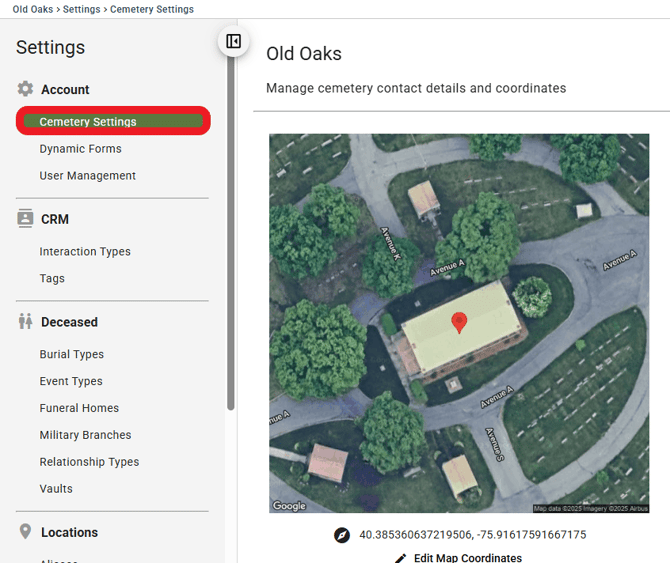
Task: Click the Locations pin icon
Action: pyautogui.click(x=25, y=531)
